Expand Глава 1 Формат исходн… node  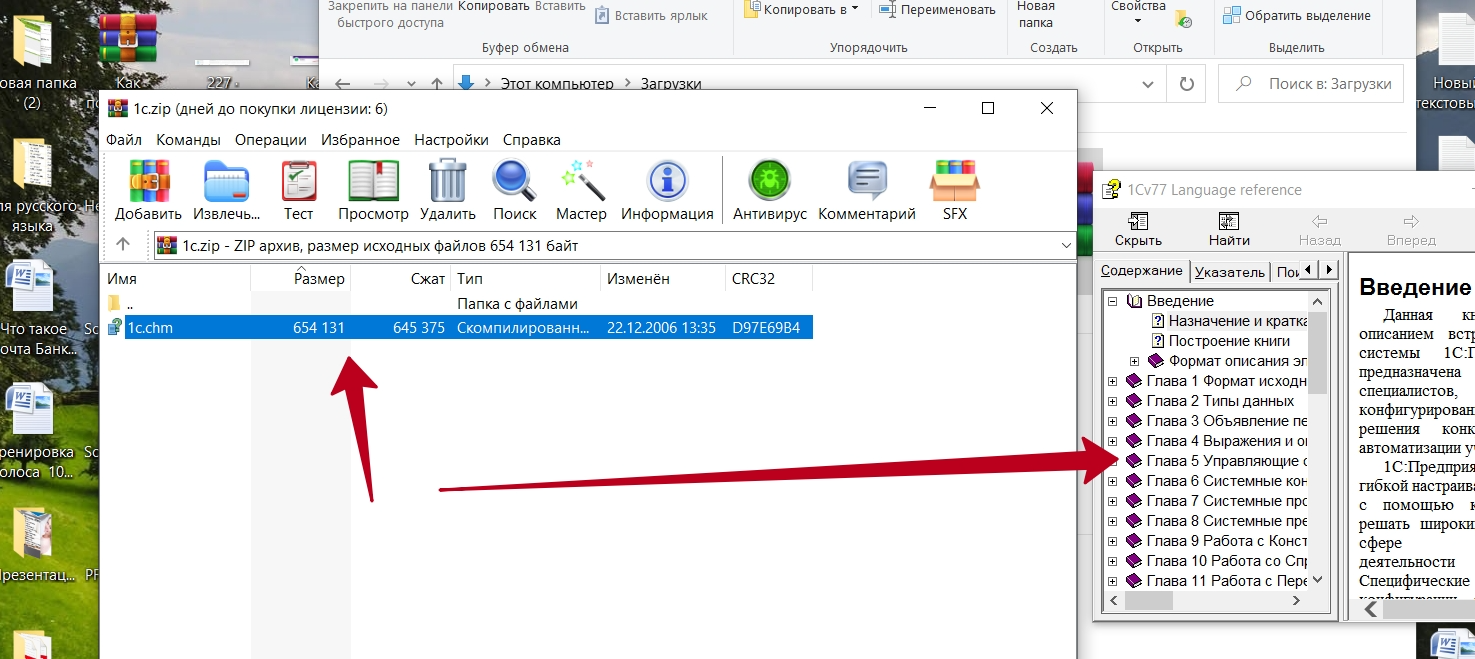coord(1112,381)
